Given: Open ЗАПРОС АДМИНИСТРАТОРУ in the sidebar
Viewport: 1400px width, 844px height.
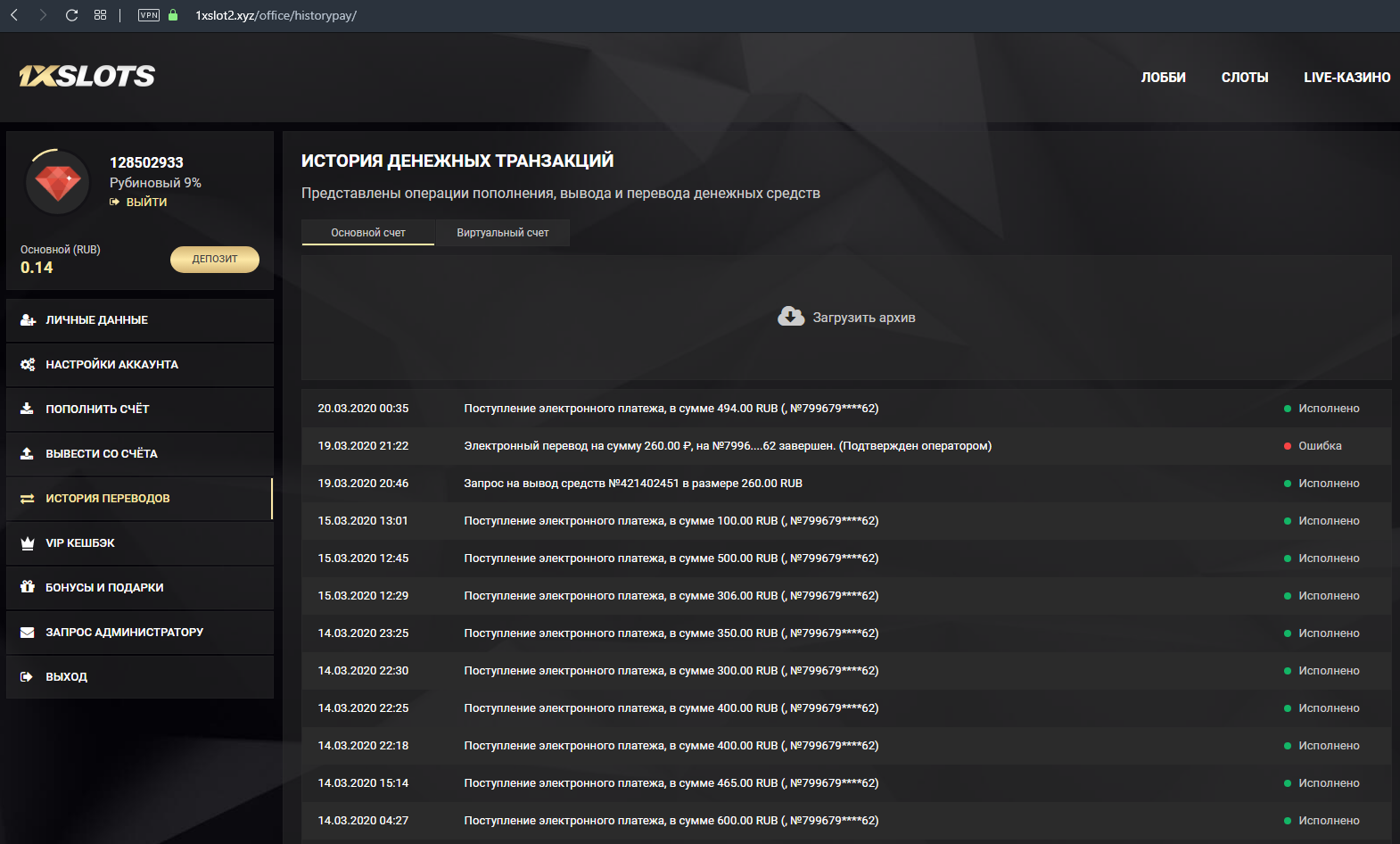Looking at the screenshot, I should (x=139, y=633).
